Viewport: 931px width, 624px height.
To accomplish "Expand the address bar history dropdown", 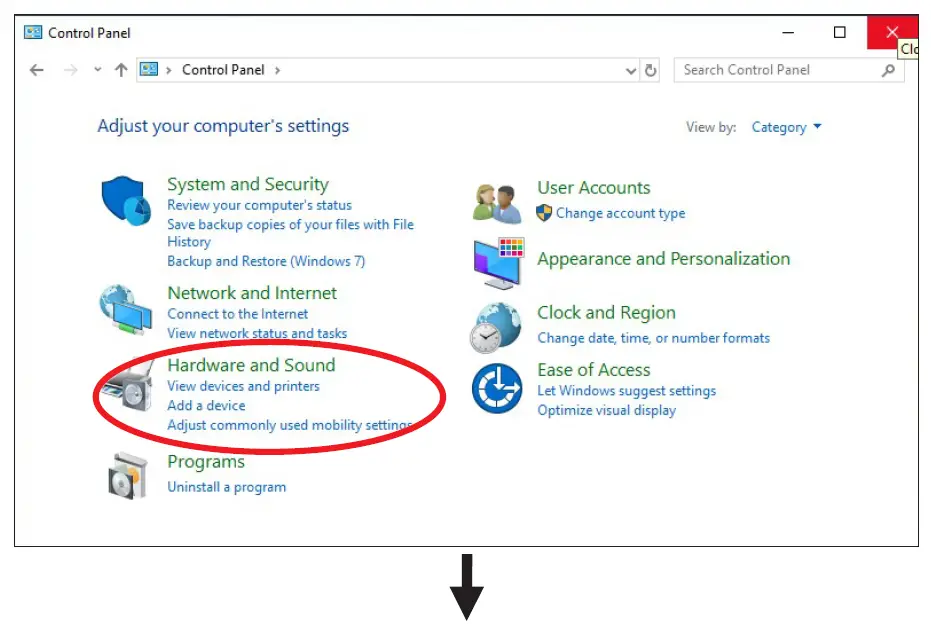I will click(x=631, y=70).
